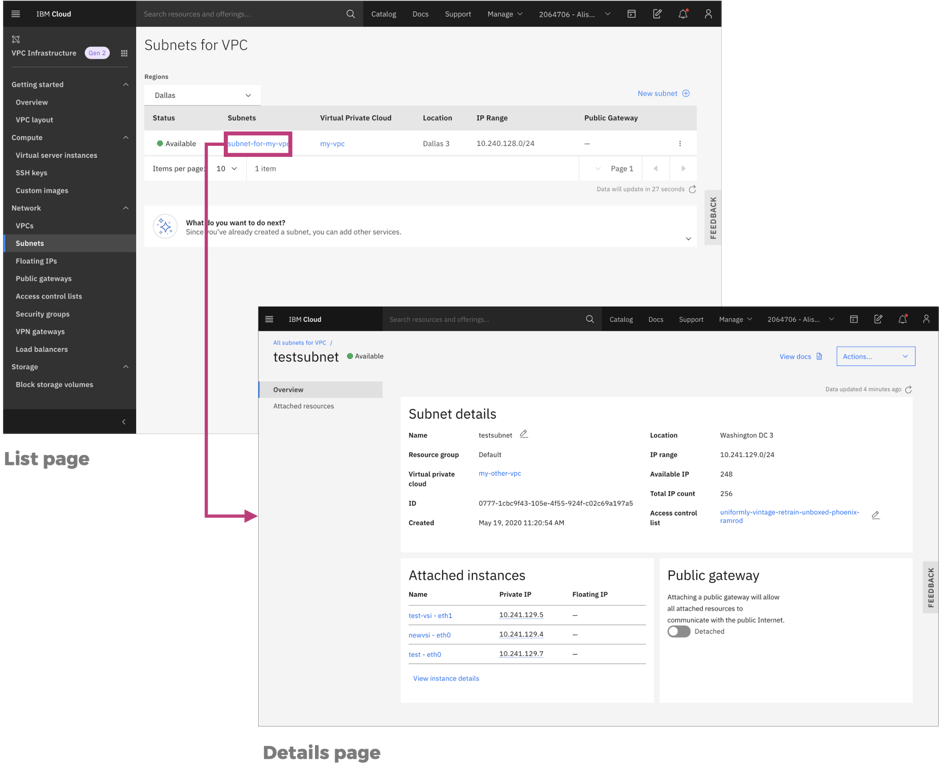Open Docs in List page header
The image size is (939, 768).
point(420,14)
